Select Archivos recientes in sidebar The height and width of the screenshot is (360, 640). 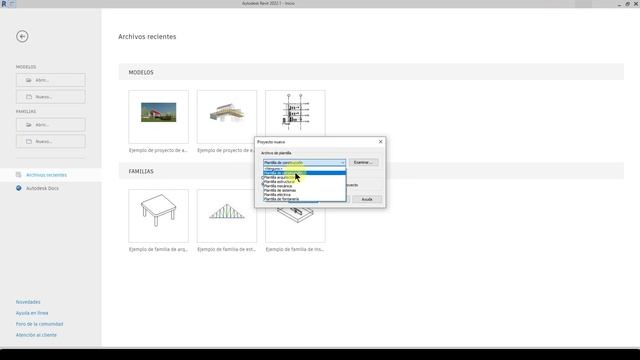[46, 175]
